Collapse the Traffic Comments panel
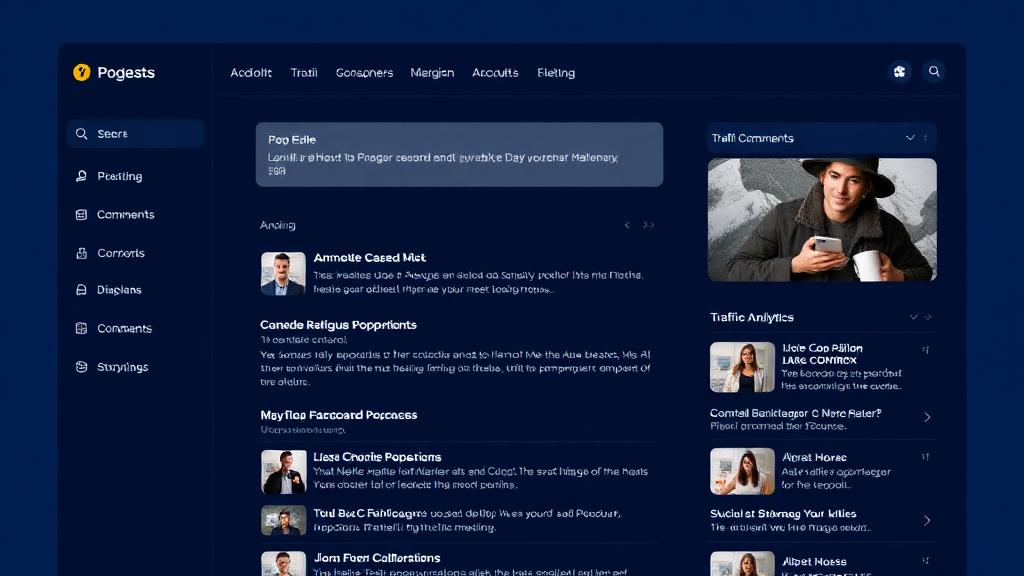The height and width of the screenshot is (576, 1024). point(910,138)
